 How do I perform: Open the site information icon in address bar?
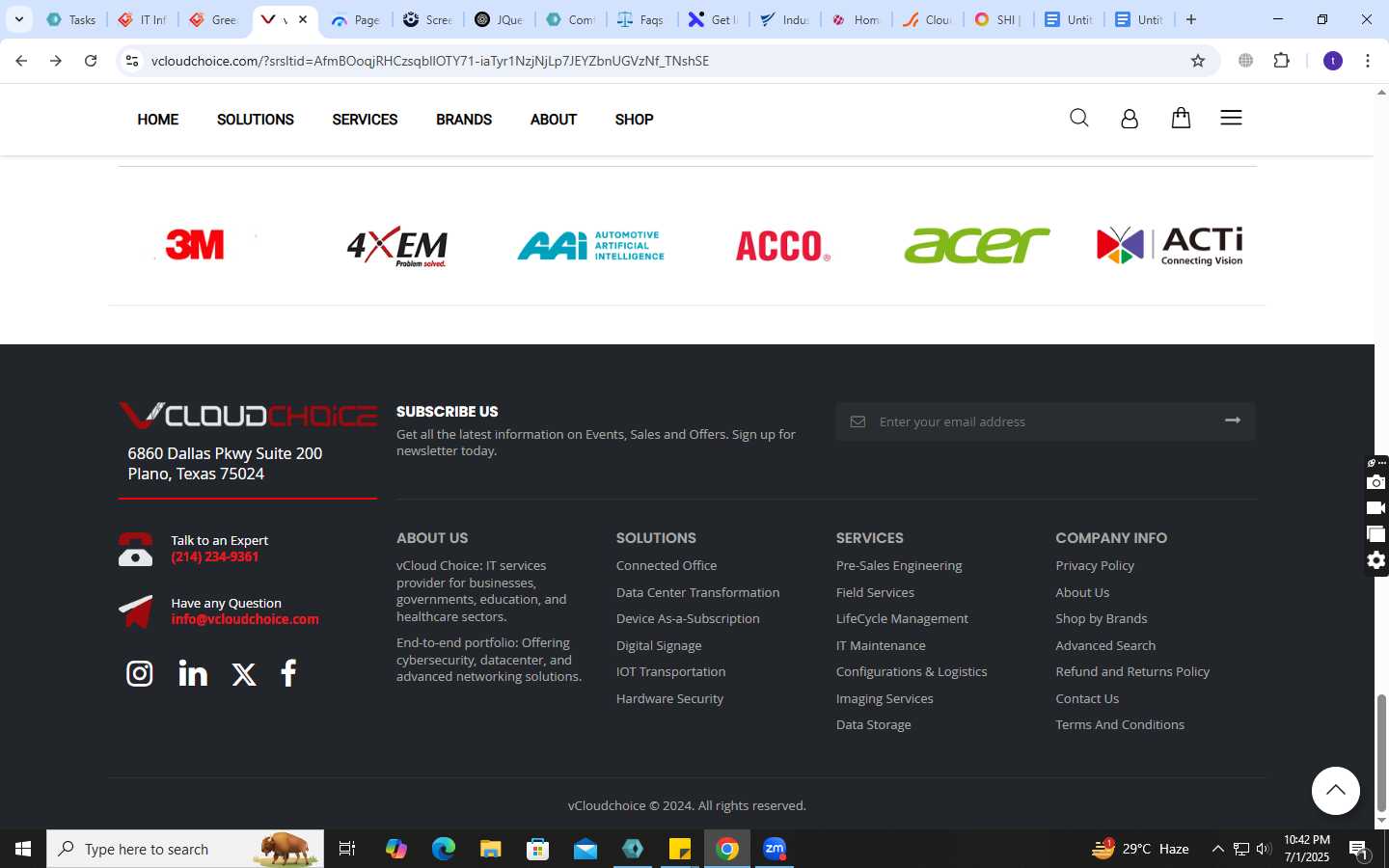click(x=132, y=61)
